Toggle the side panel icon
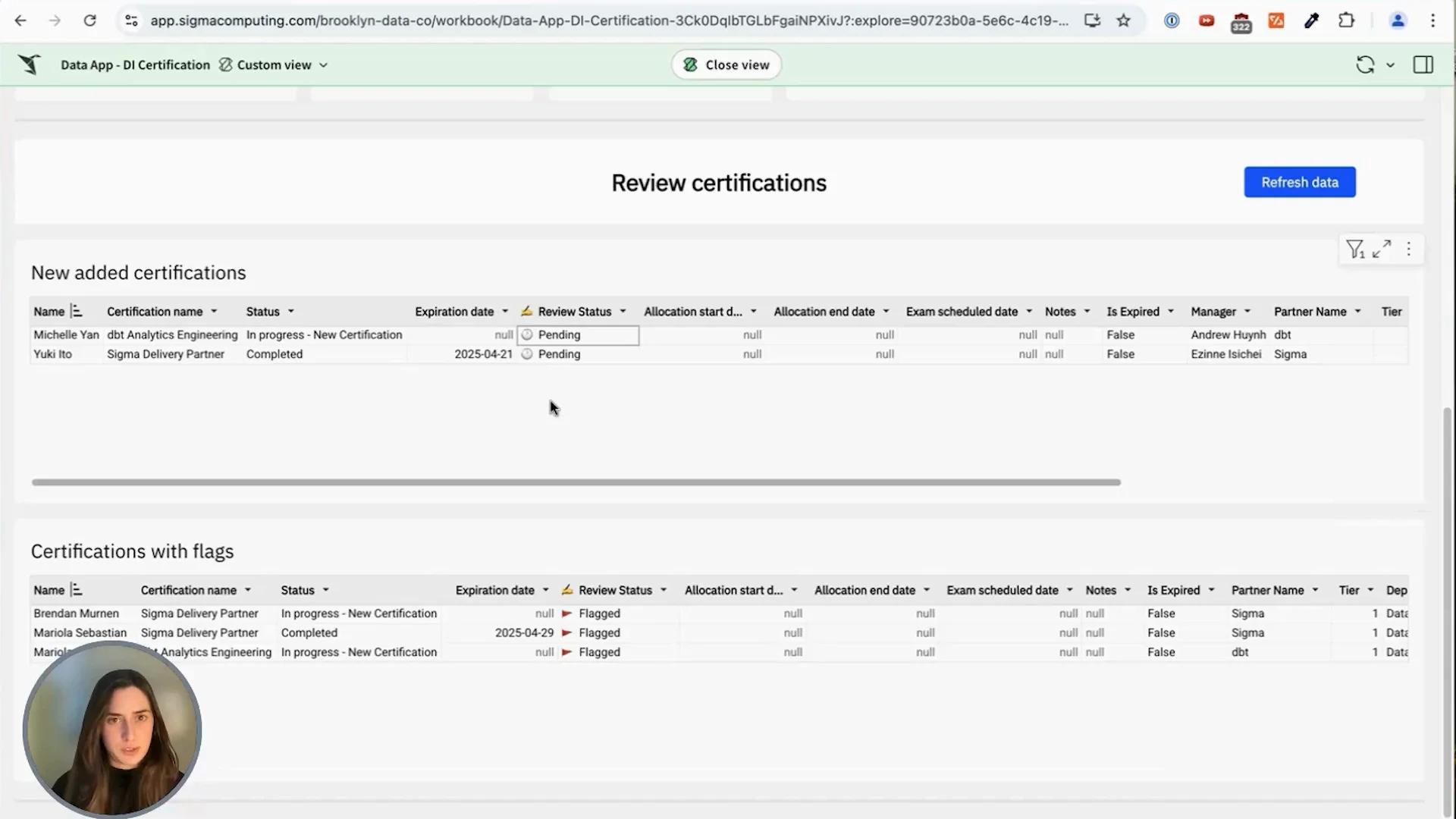This screenshot has height=819, width=1456. 1423,64
